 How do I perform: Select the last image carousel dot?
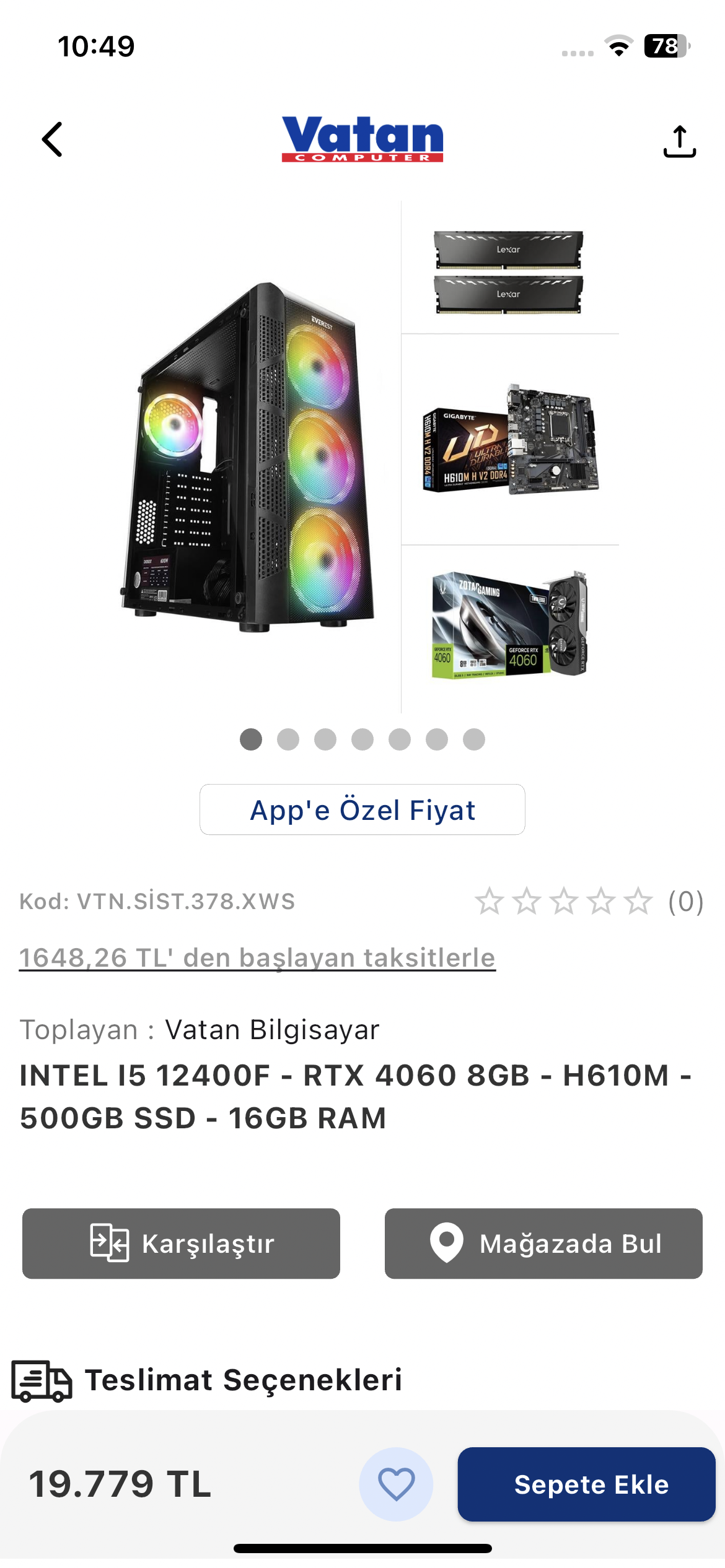474,739
